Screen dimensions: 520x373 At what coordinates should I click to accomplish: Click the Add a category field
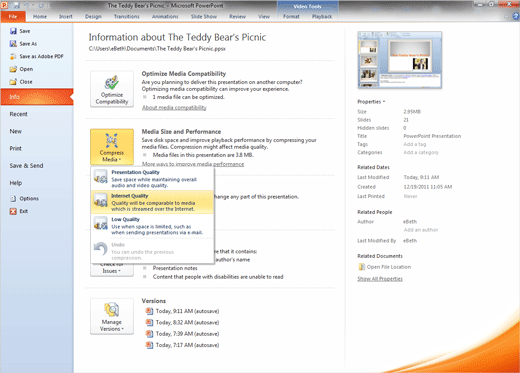421,152
